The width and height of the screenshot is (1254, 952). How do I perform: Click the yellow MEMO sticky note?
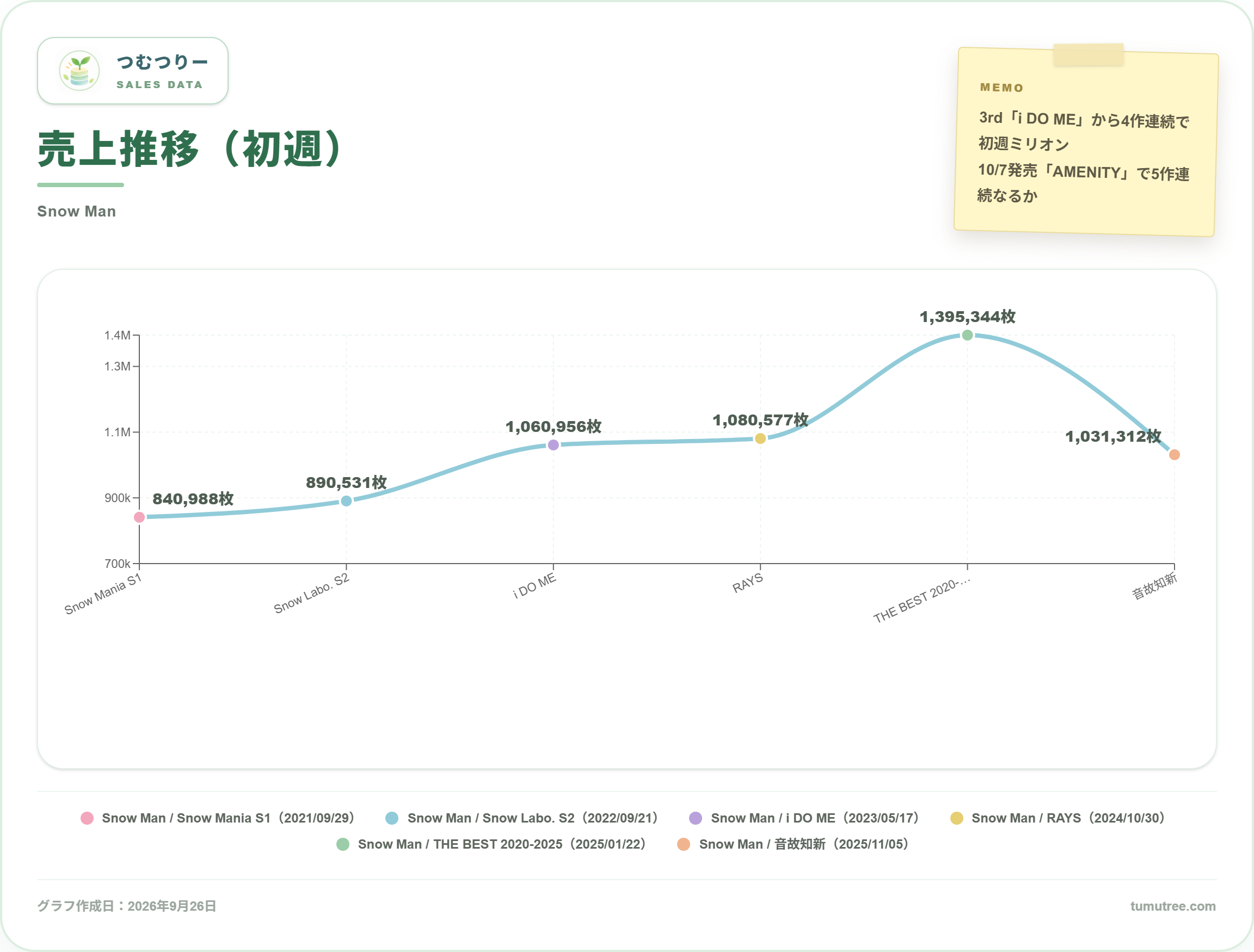click(1086, 141)
